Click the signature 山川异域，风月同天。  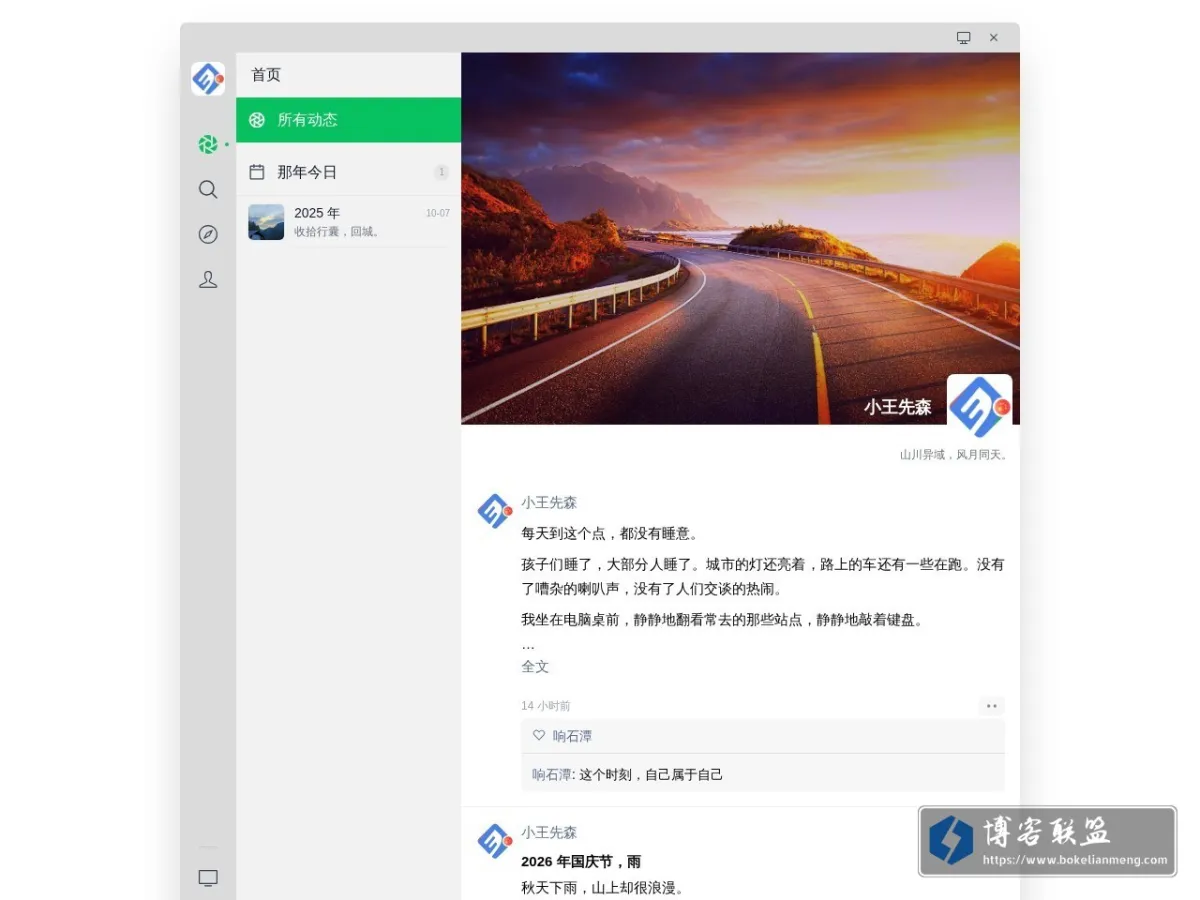[954, 455]
